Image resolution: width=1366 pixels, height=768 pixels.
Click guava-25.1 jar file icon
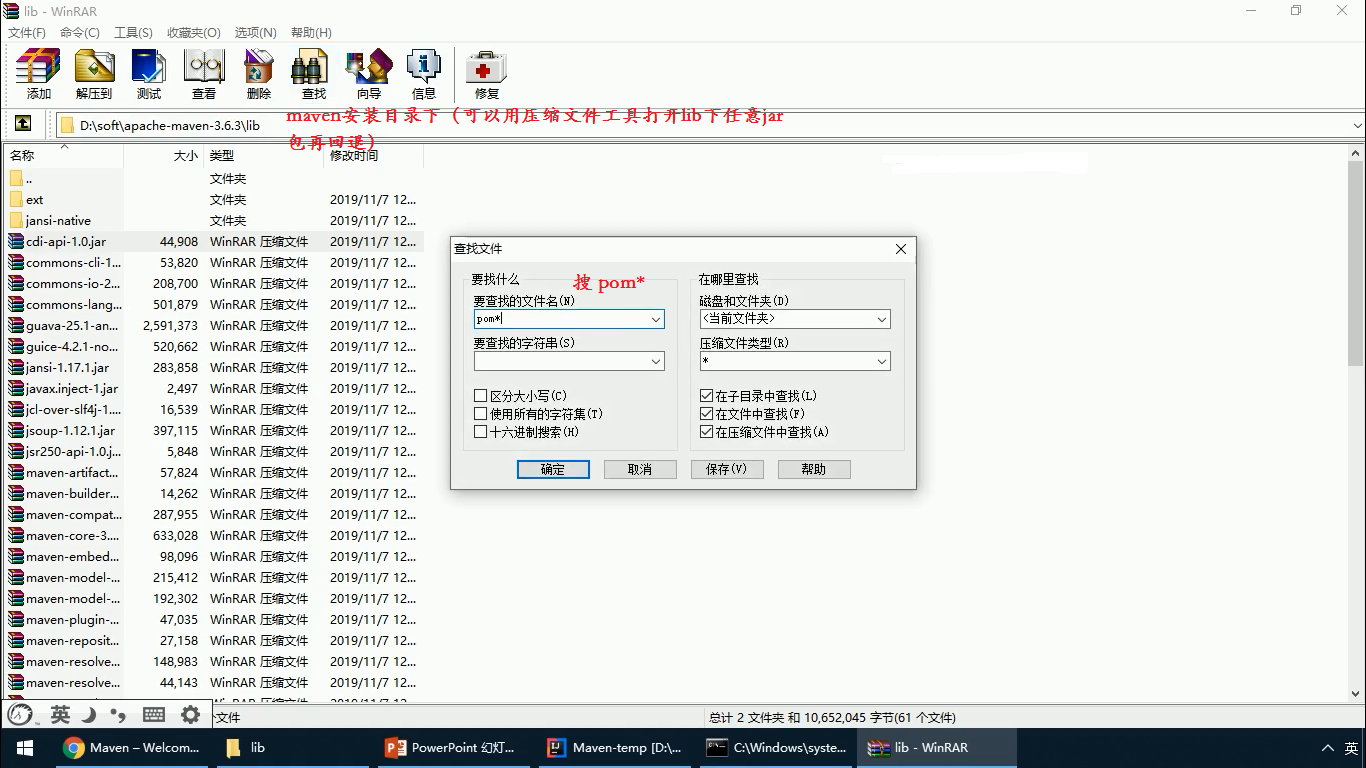tap(16, 325)
